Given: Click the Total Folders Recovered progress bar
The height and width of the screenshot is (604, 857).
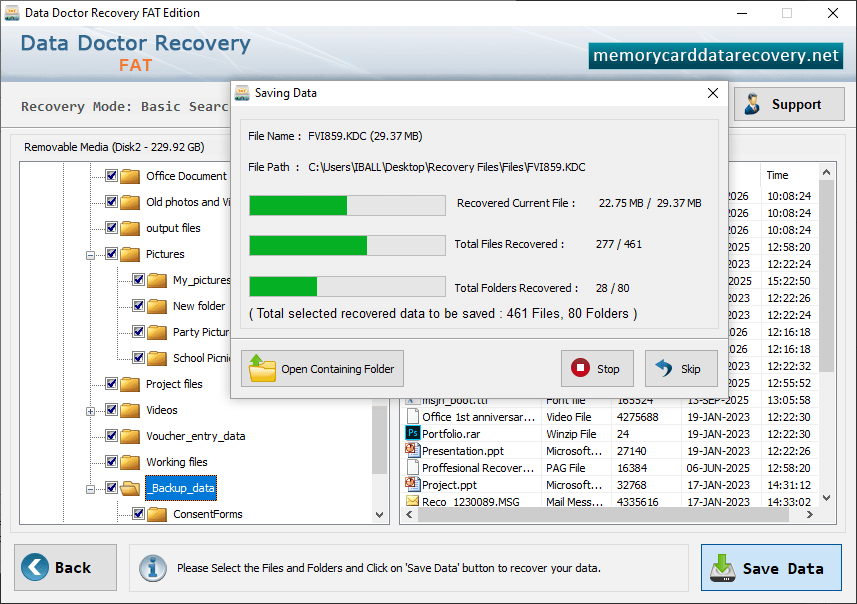Looking at the screenshot, I should (x=347, y=286).
